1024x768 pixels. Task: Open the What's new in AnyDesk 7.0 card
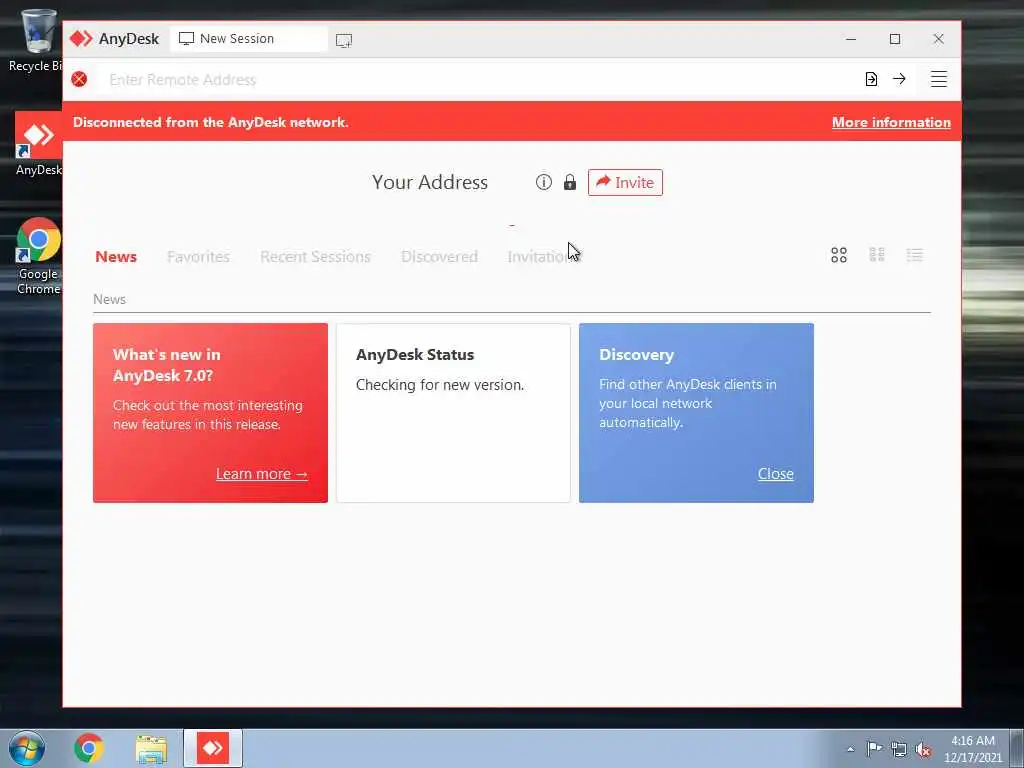(210, 413)
